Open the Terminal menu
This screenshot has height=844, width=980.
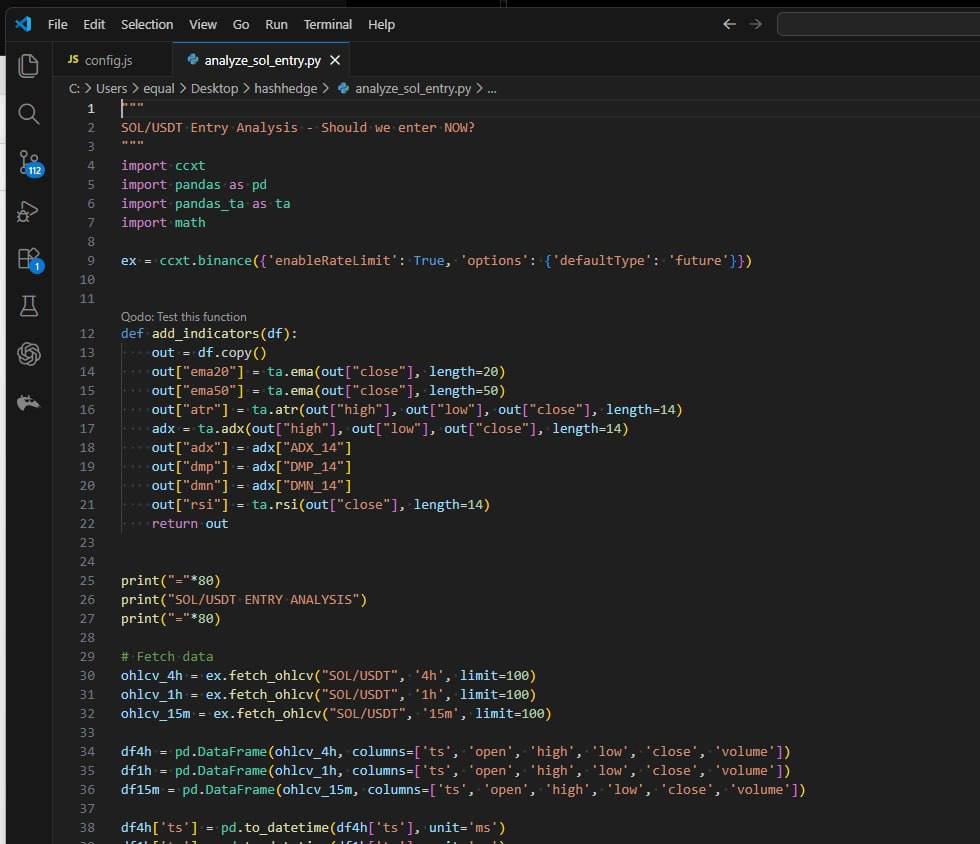pos(328,24)
